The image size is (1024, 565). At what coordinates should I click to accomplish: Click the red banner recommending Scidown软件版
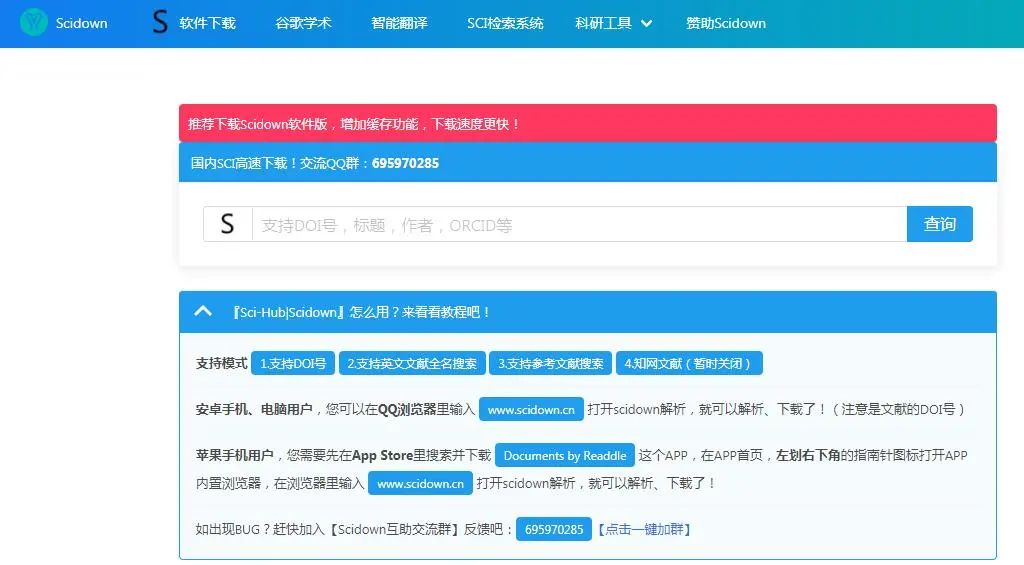[x=588, y=123]
